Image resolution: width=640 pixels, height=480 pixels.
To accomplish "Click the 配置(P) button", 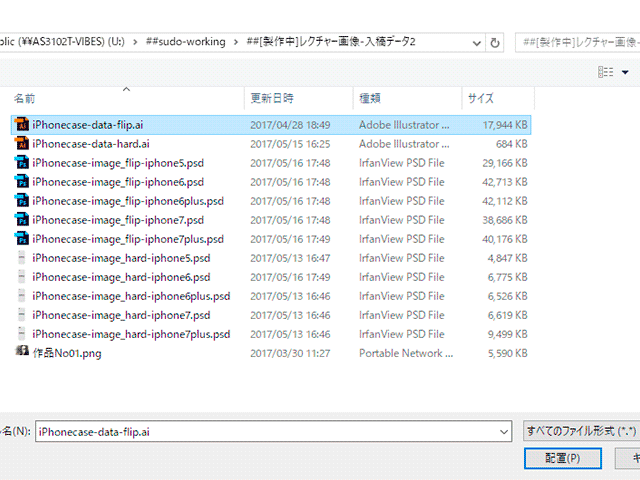I will (563, 458).
